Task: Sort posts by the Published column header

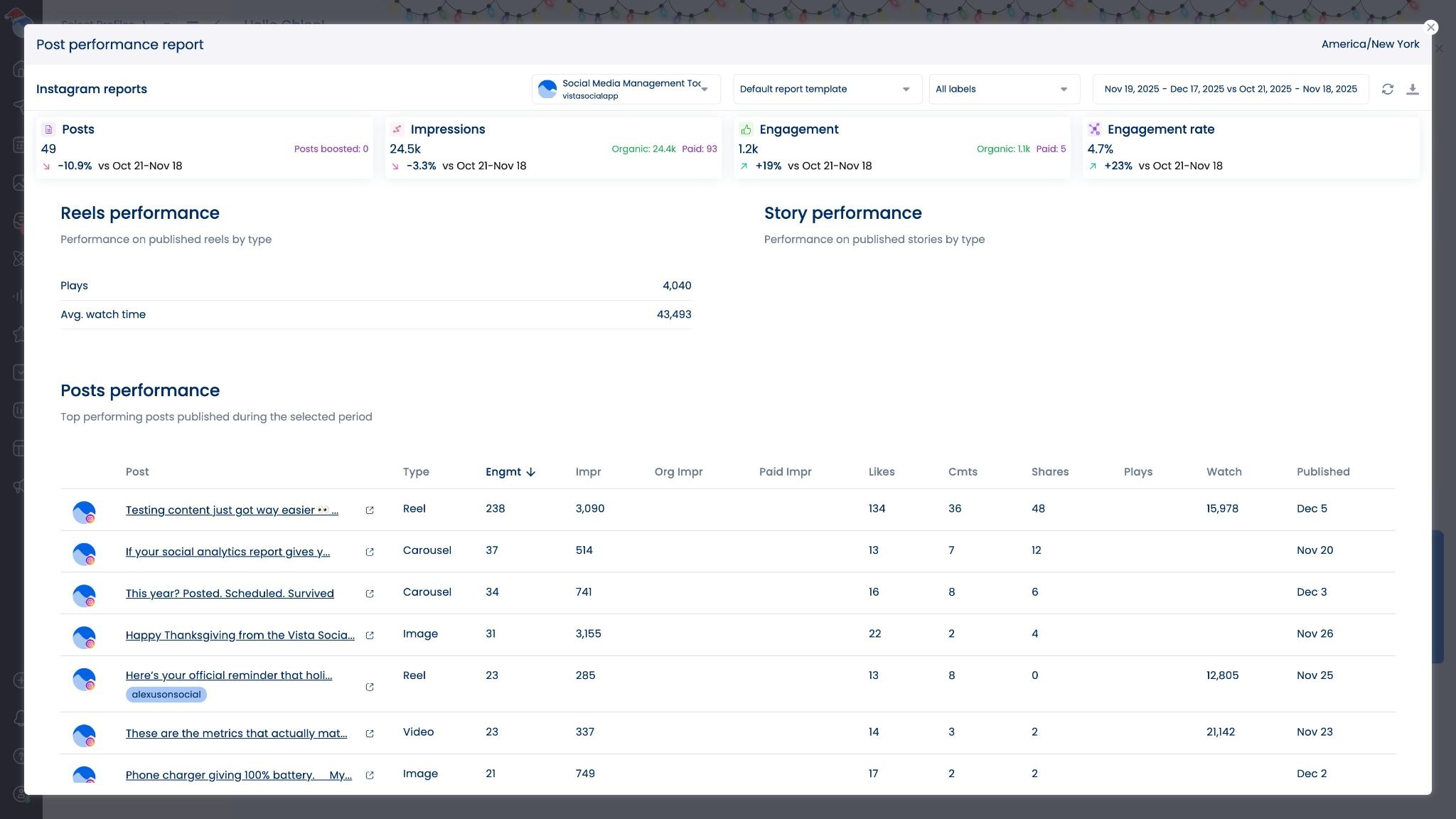Action: pos(1322,471)
